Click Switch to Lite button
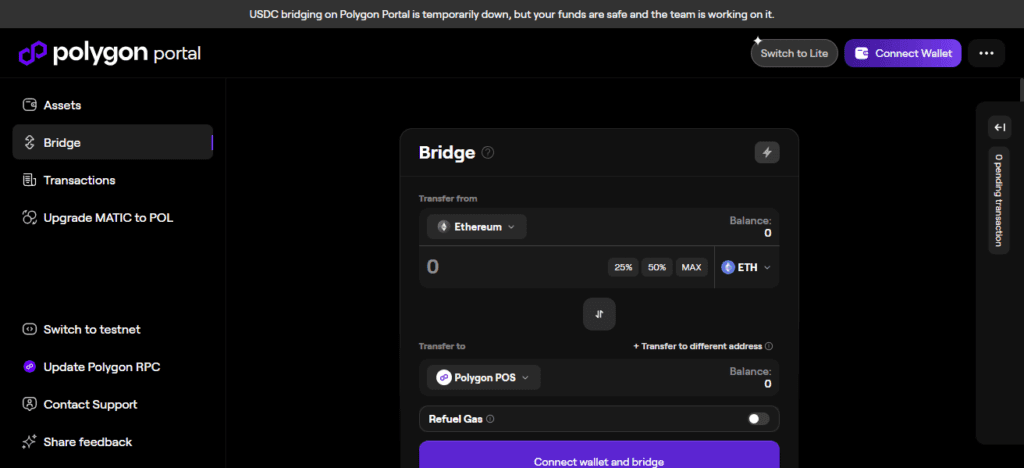1024x468 pixels. pyautogui.click(x=794, y=54)
